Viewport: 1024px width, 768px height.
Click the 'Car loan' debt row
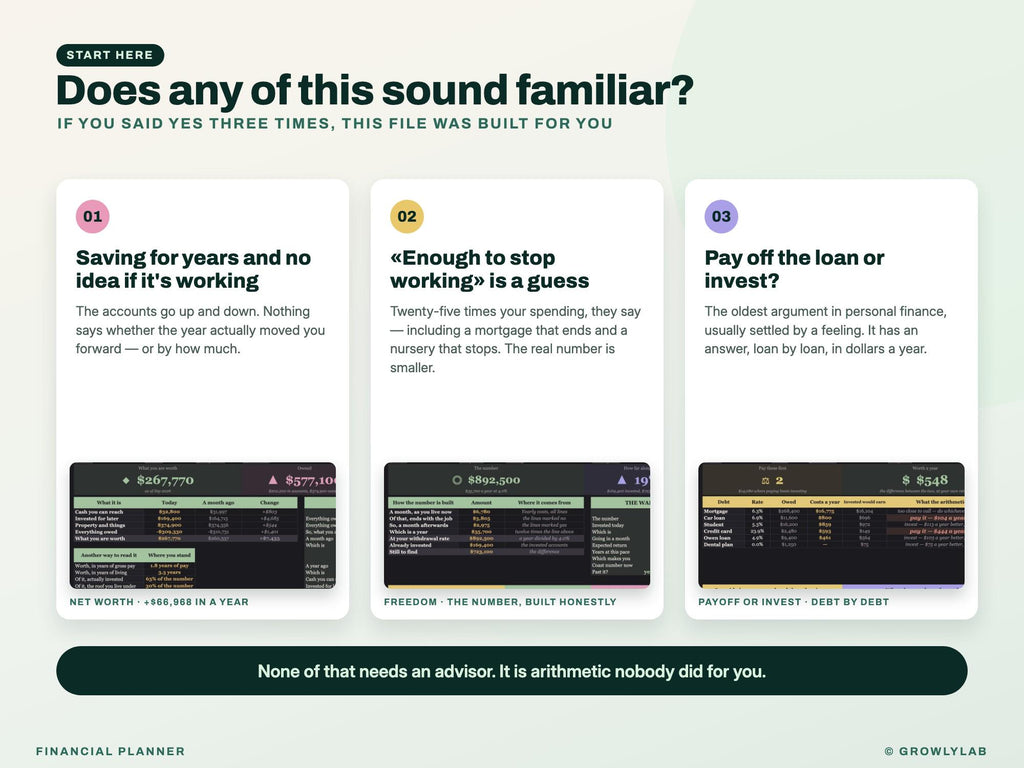(x=831, y=518)
